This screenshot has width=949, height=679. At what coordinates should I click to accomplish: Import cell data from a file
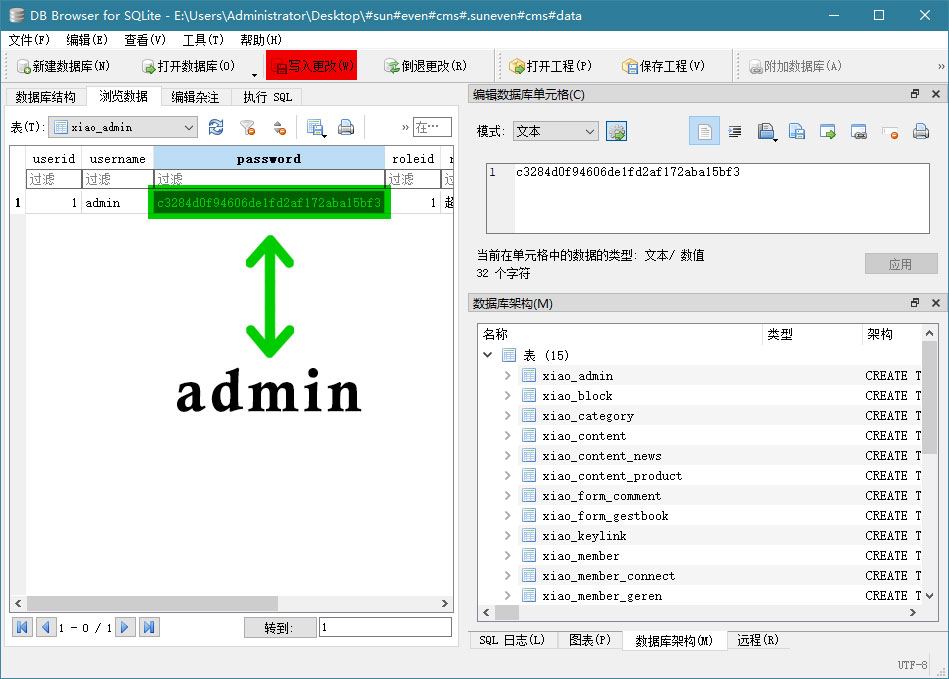[765, 131]
